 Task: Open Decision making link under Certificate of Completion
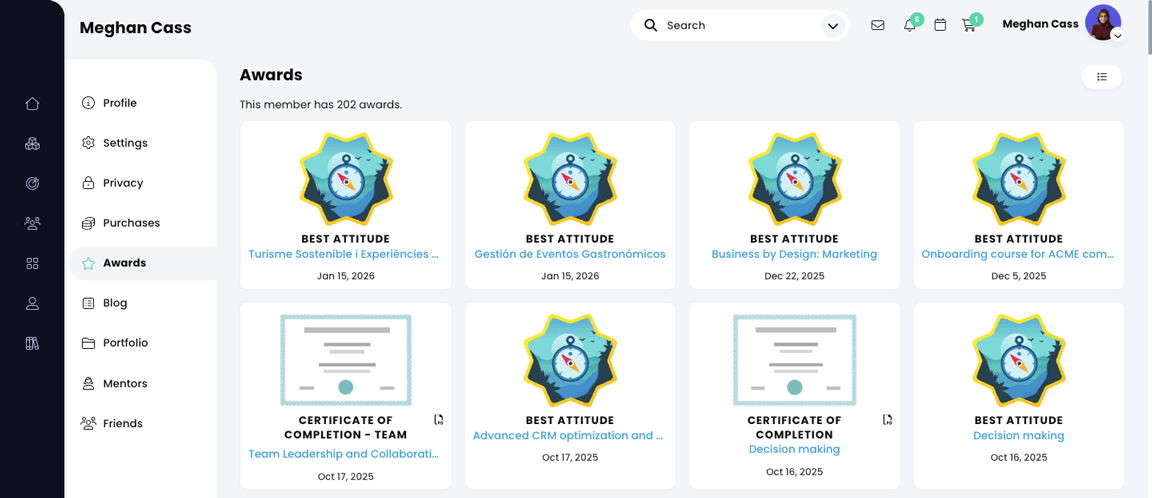pyautogui.click(x=794, y=449)
